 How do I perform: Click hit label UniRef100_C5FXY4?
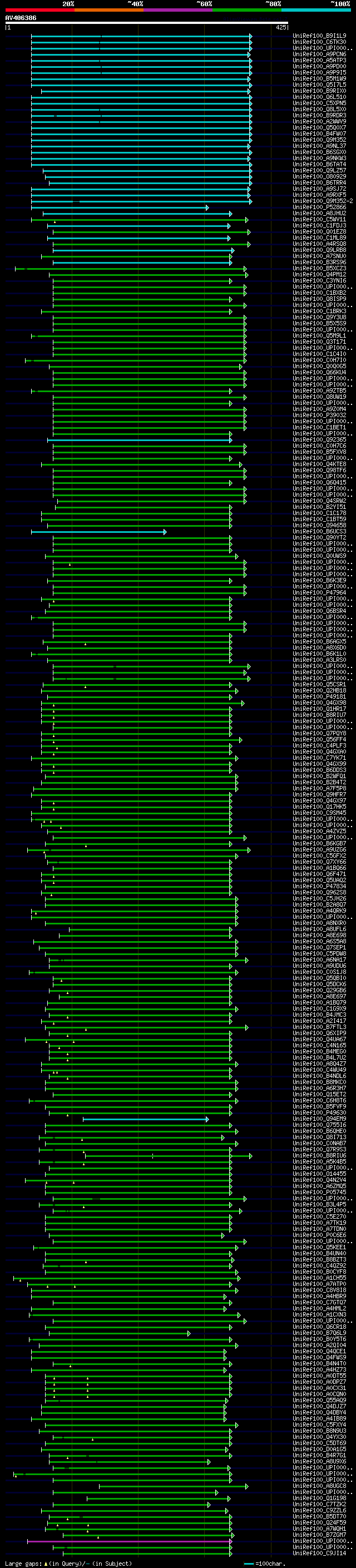click(x=319, y=1424)
